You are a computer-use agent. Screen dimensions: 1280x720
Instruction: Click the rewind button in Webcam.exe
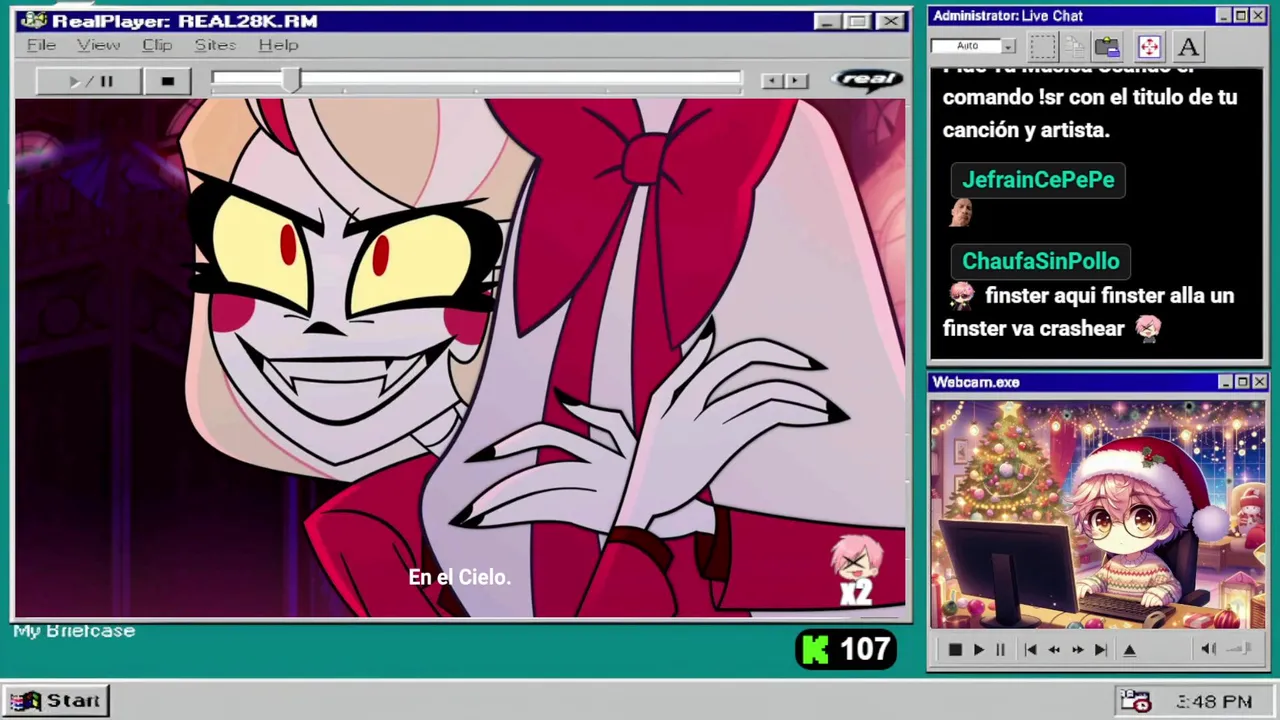pyautogui.click(x=1054, y=650)
